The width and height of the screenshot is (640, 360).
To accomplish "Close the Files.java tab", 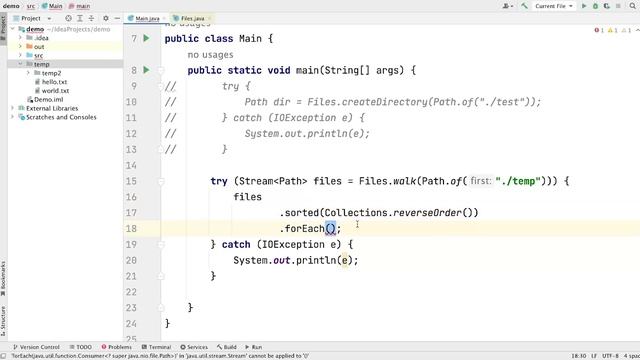I will 209,18.
